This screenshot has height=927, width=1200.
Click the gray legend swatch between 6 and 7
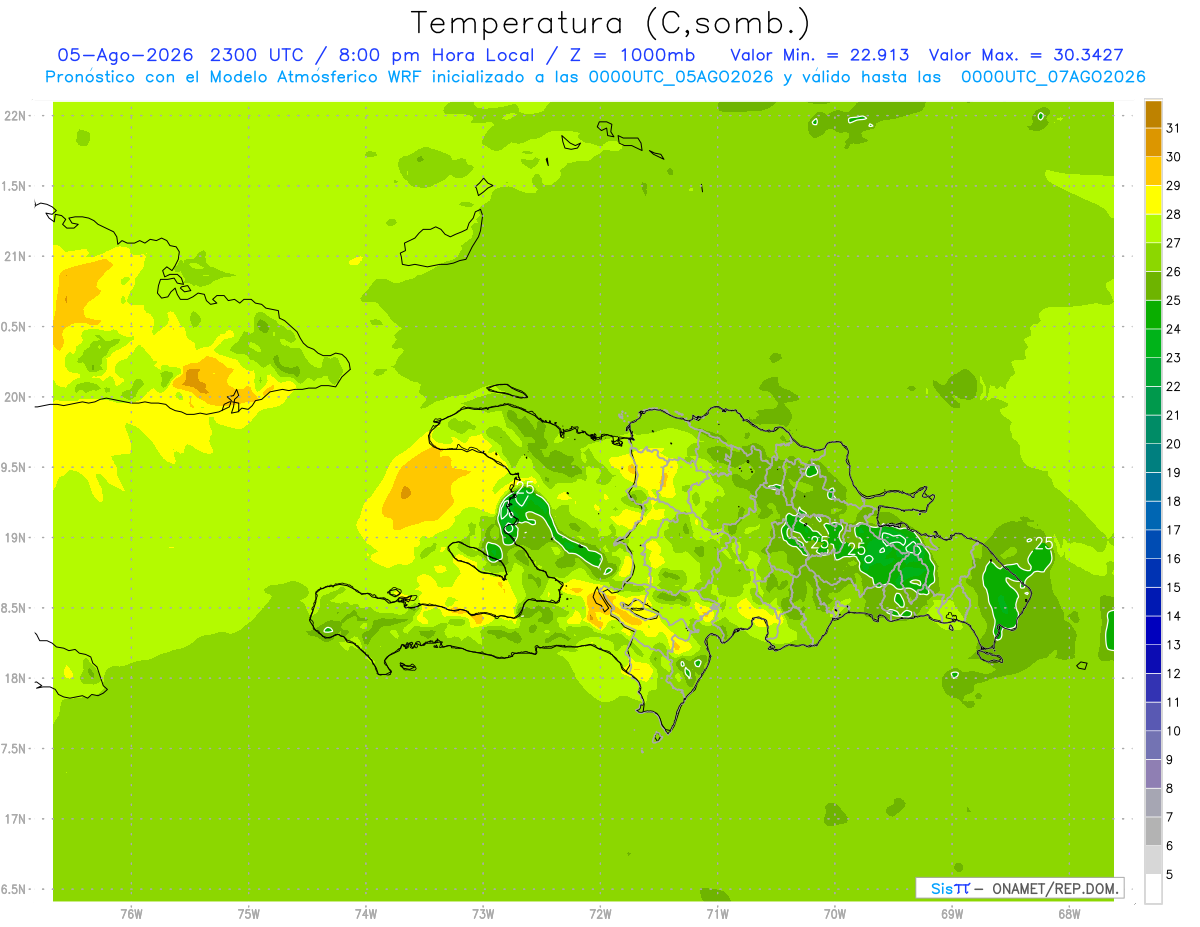1153,831
